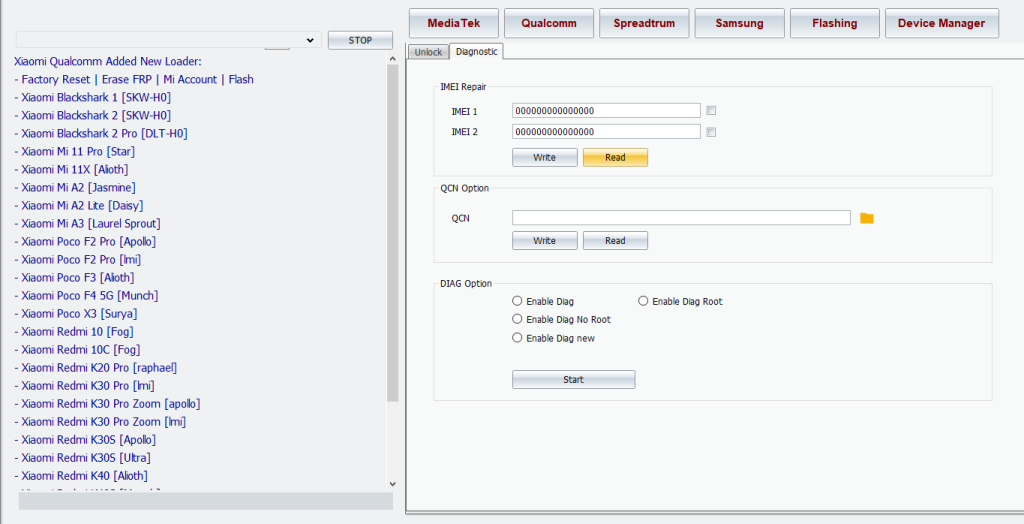Go to the MediaTek section
Image resolution: width=1024 pixels, height=524 pixels.
453,23
